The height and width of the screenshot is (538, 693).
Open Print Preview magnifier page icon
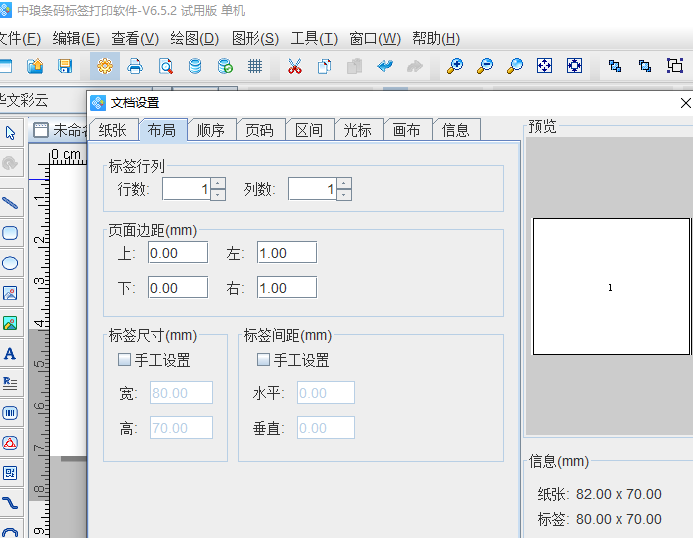click(x=165, y=66)
